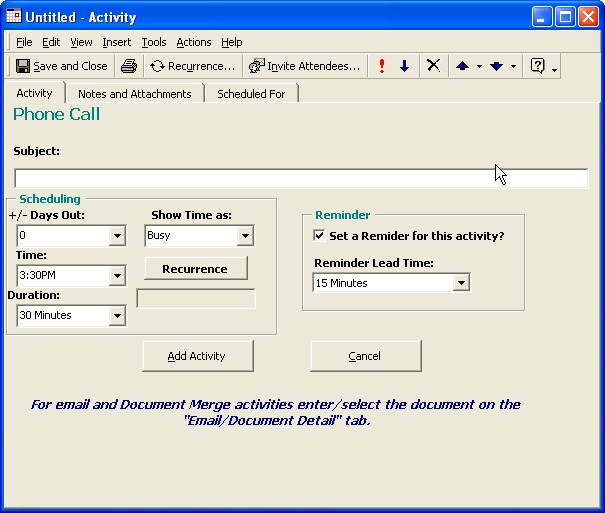Click into the Subject text field
605x513 pixels.
[300, 179]
